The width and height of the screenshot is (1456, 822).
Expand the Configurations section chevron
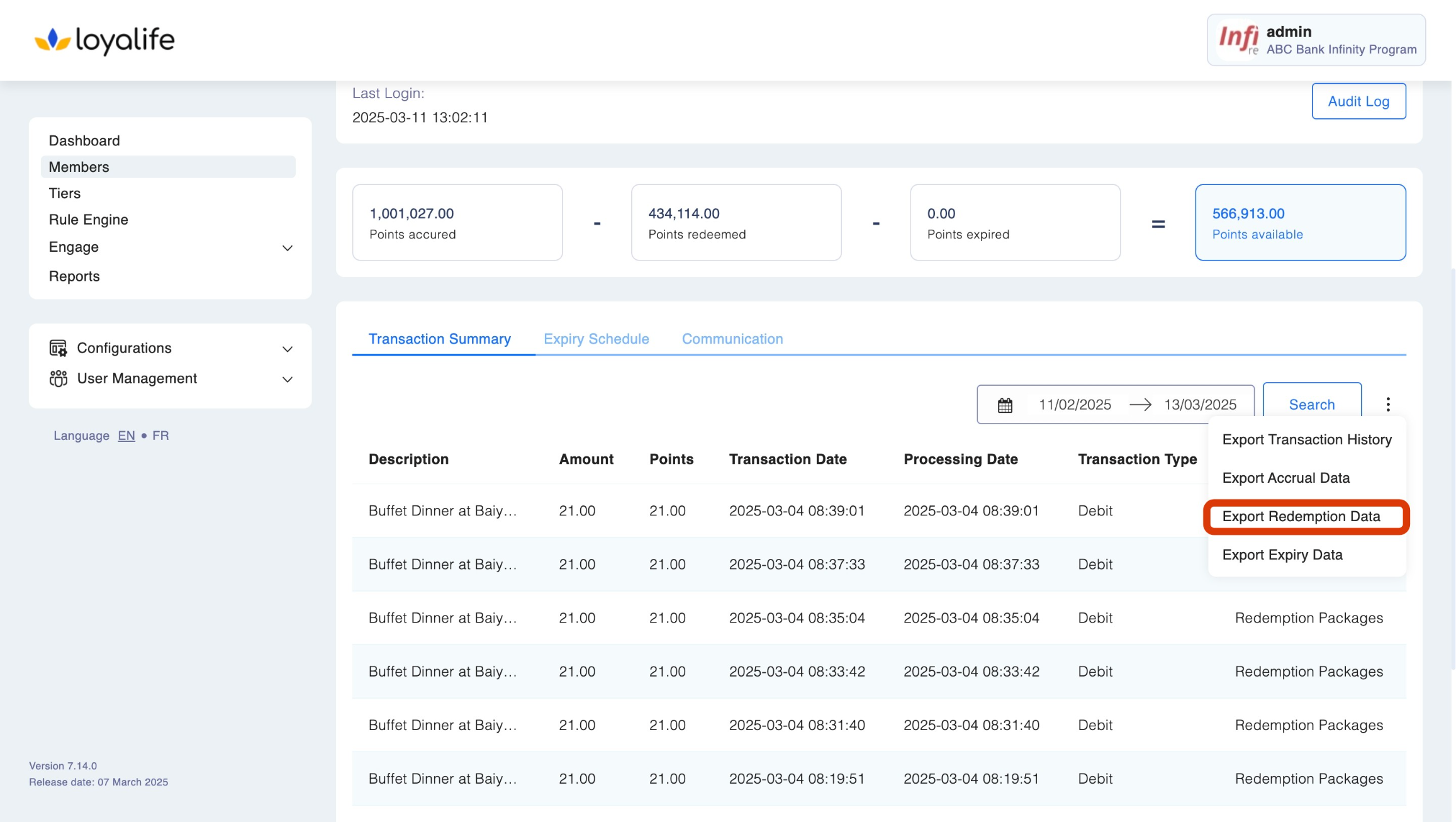[288, 349]
